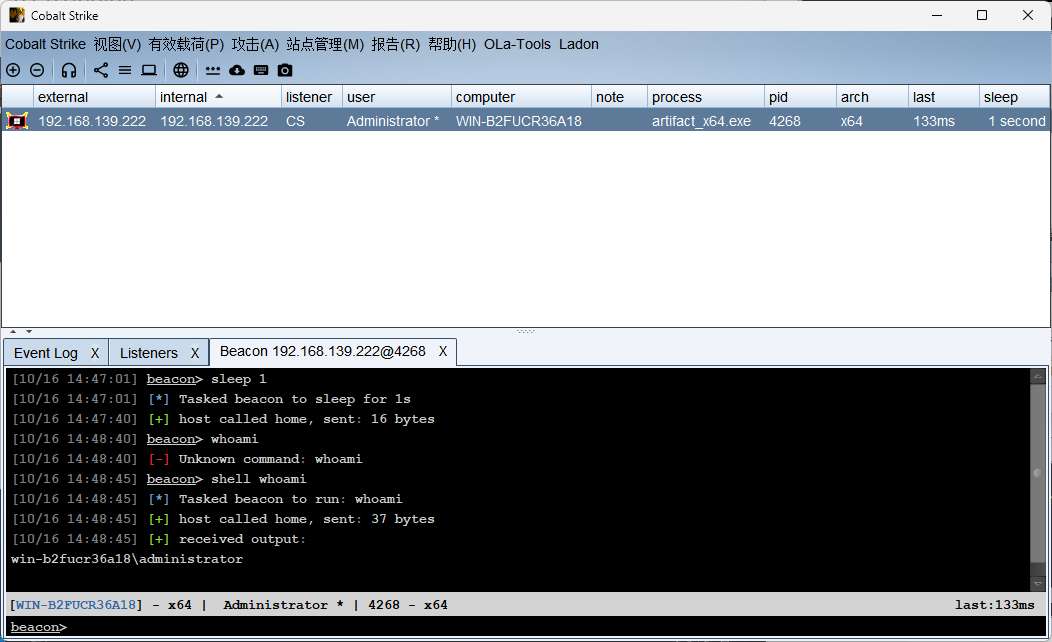This screenshot has height=642, width=1052.
Task: Open the 有效载荷(P) menu
Action: 187,44
